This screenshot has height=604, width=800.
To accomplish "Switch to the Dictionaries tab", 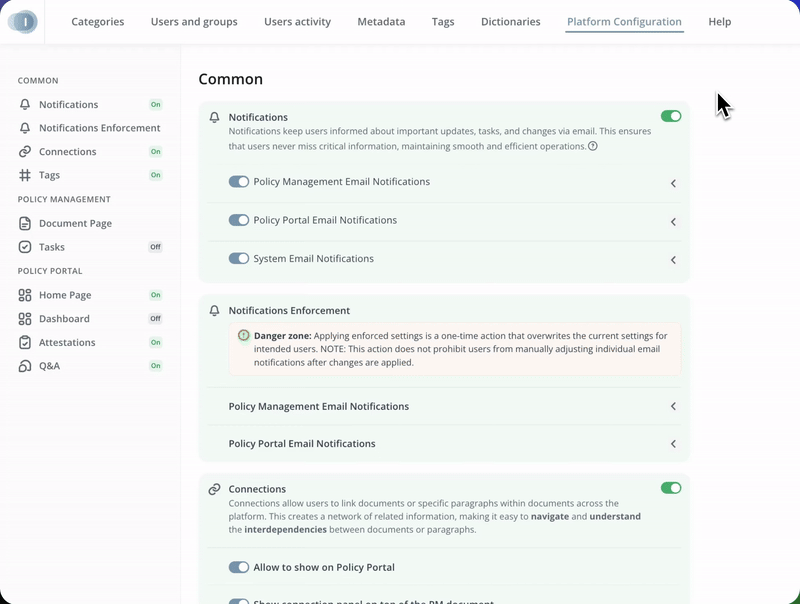I will (510, 21).
